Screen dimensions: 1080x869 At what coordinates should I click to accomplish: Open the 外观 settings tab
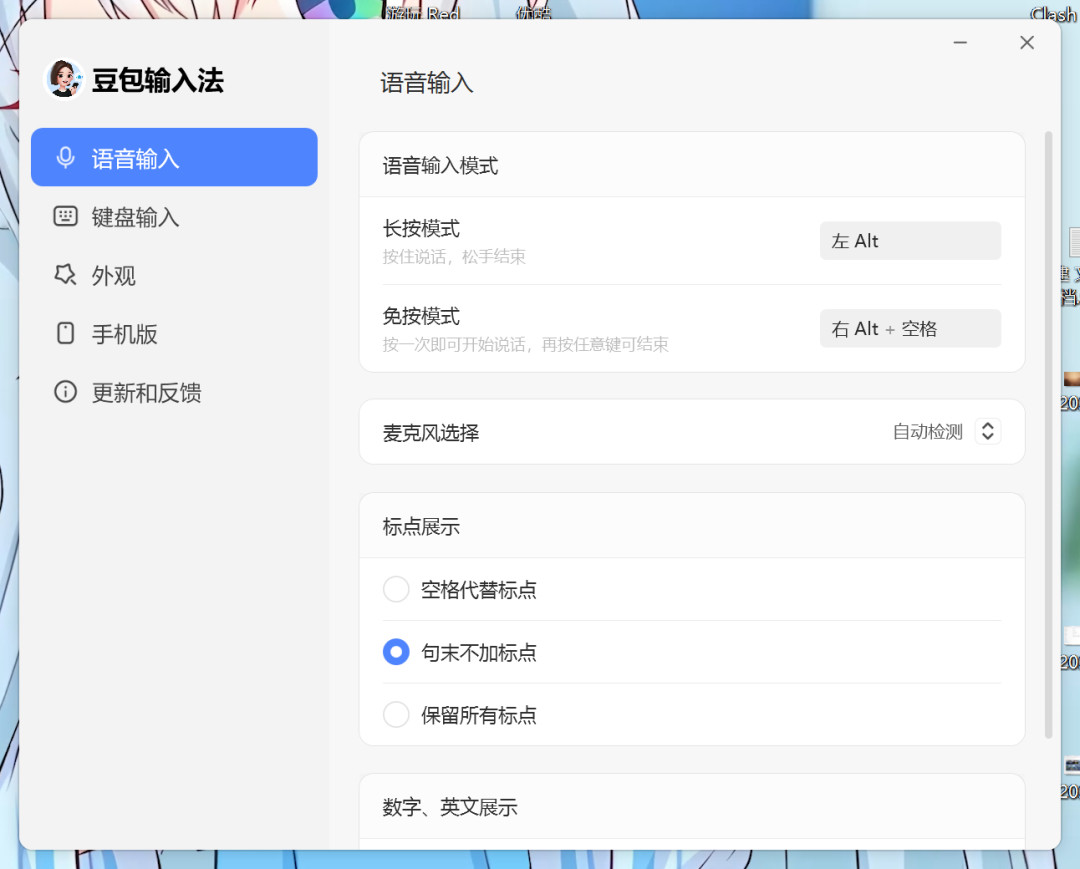(174, 275)
